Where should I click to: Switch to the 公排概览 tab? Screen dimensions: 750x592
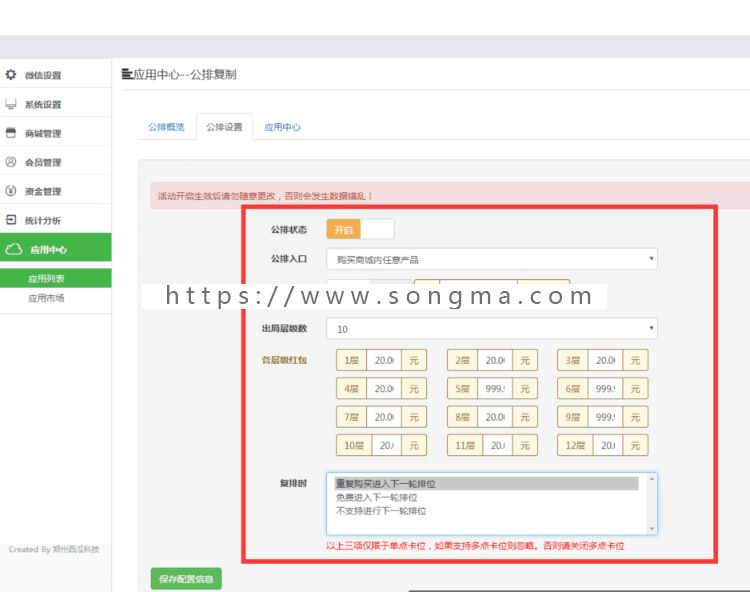click(166, 127)
